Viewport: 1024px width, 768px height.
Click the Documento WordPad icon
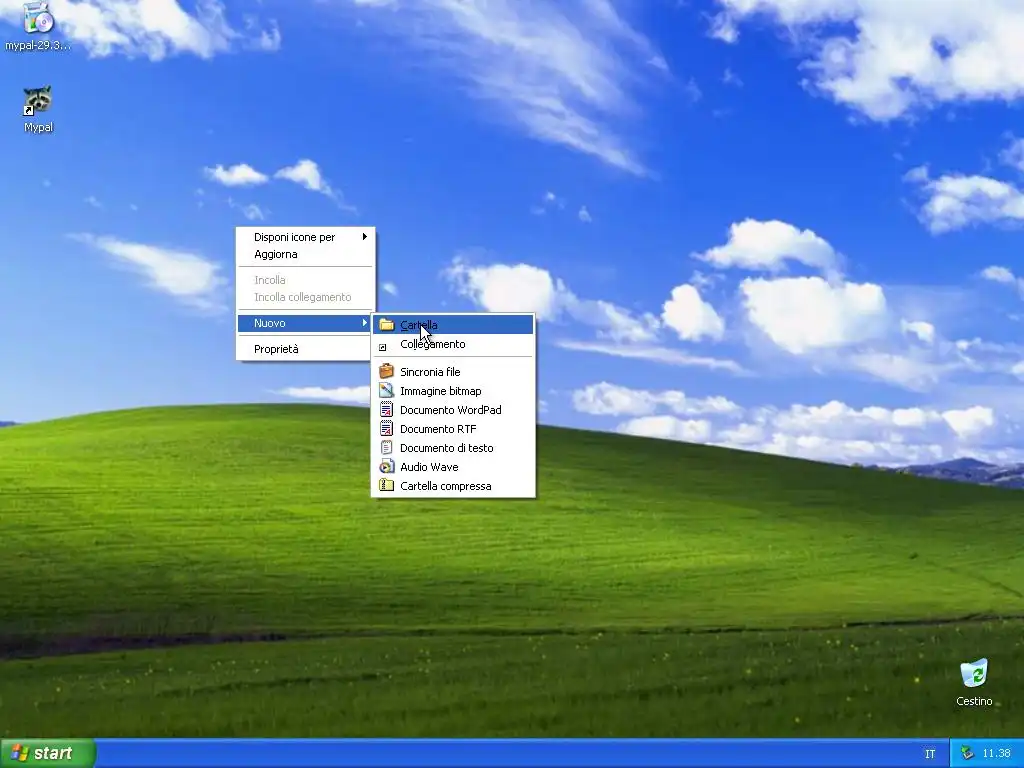(387, 409)
